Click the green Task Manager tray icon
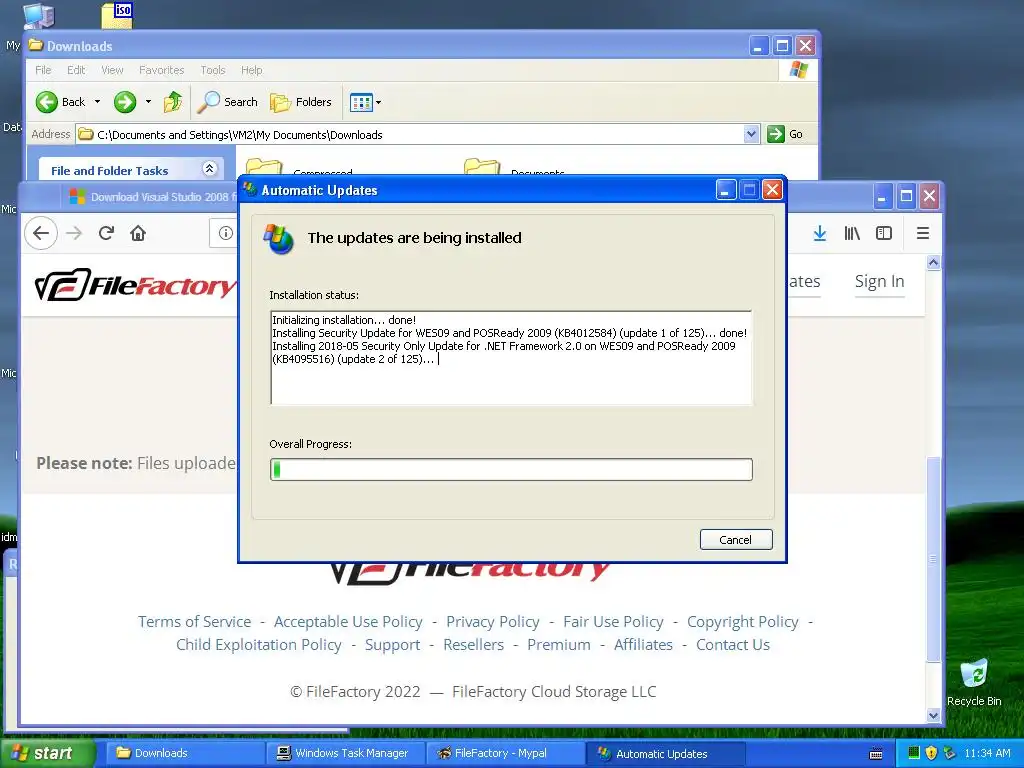 [914, 753]
